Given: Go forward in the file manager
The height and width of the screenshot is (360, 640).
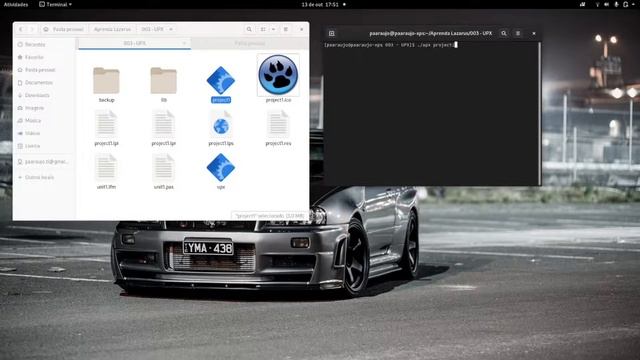Looking at the screenshot, I should 31,29.
